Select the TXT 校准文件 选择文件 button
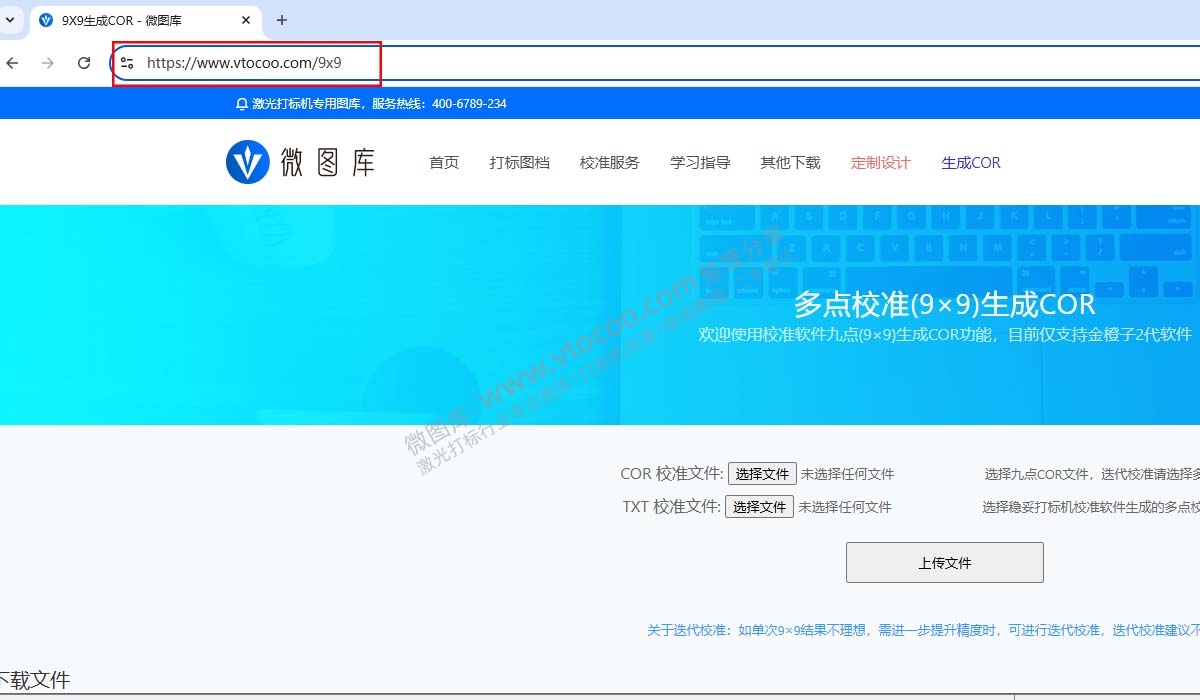 coord(758,507)
